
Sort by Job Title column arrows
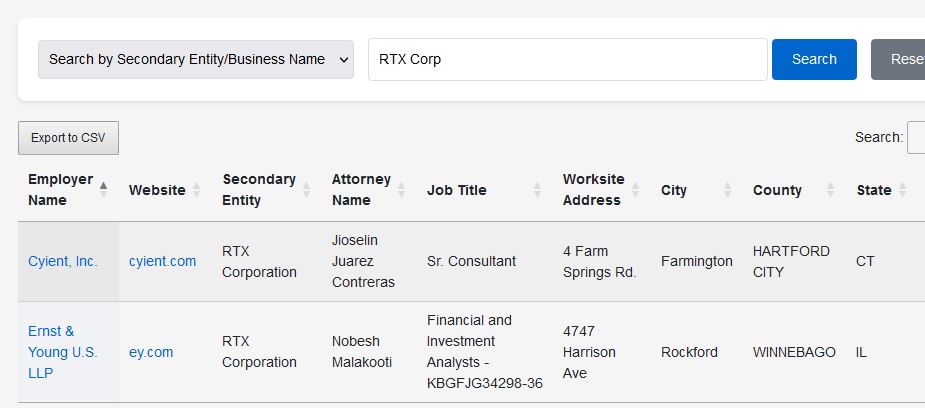click(x=537, y=190)
